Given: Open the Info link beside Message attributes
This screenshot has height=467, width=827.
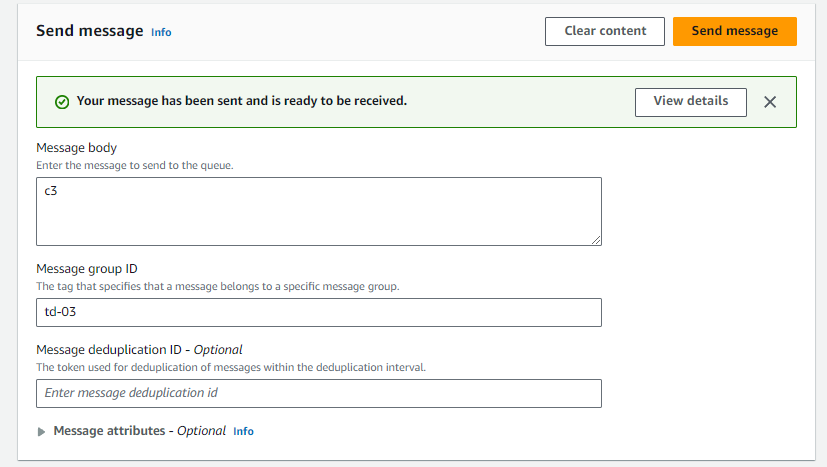Looking at the screenshot, I should point(243,431).
